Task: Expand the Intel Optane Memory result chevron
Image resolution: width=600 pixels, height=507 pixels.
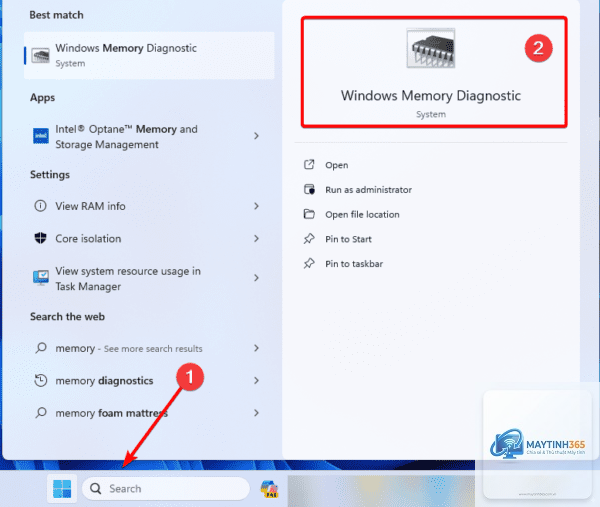Action: coord(256,136)
